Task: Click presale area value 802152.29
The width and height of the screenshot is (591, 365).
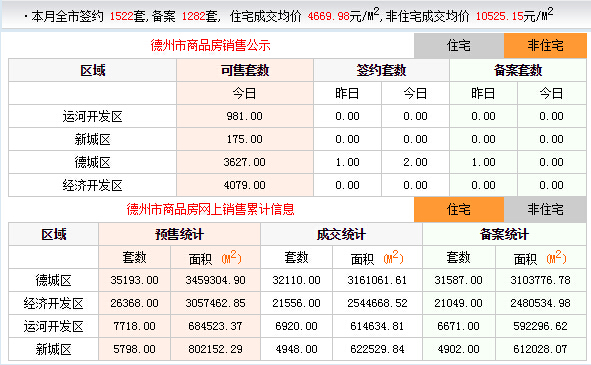Action: click(x=215, y=349)
